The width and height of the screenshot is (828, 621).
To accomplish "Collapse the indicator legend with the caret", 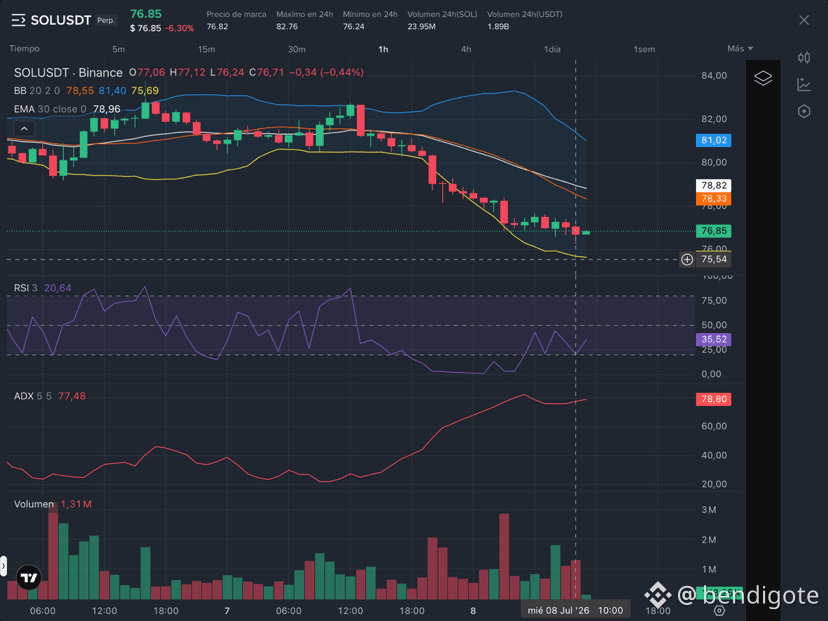I will tap(24, 128).
